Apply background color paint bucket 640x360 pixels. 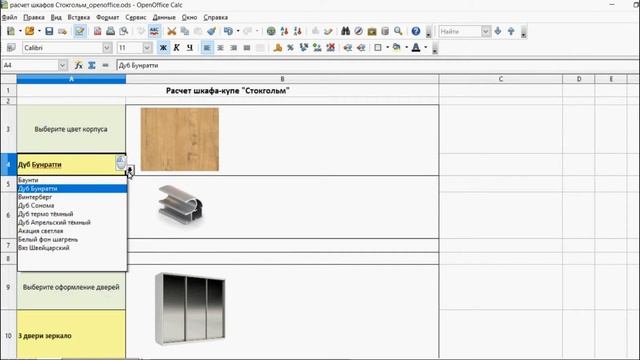[x=396, y=48]
